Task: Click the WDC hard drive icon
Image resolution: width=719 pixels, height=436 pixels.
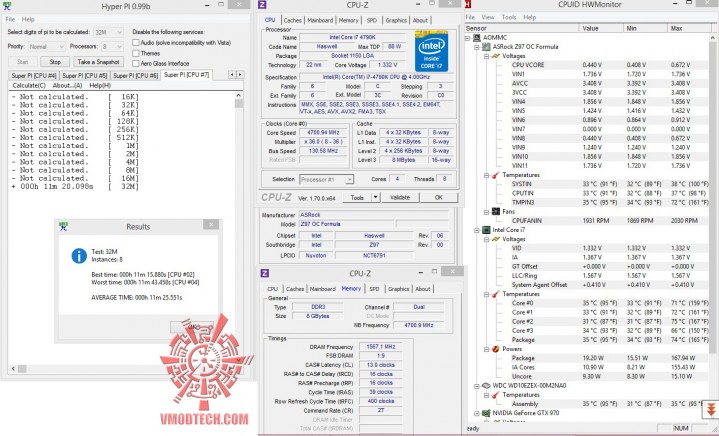Action: click(487, 386)
